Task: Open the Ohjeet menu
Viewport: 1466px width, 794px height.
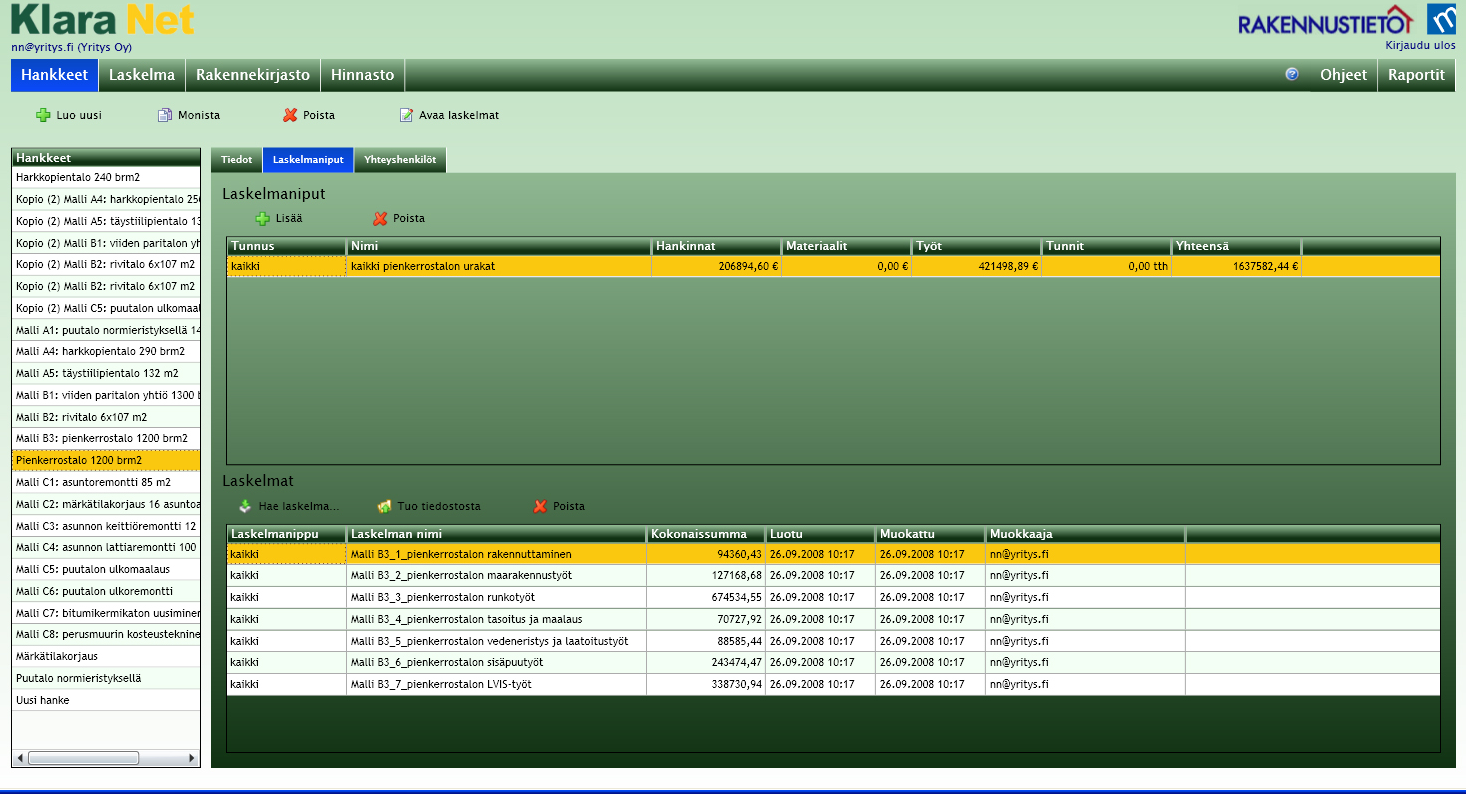Action: (1343, 75)
